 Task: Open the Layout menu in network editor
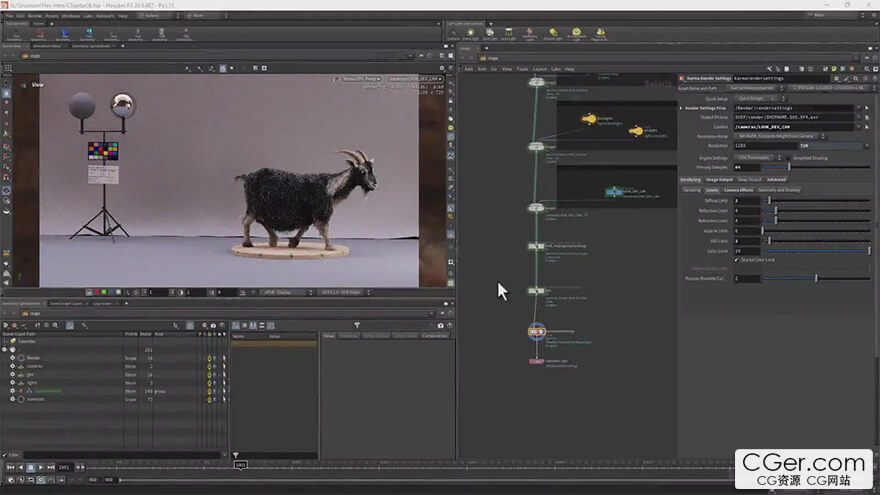539,69
